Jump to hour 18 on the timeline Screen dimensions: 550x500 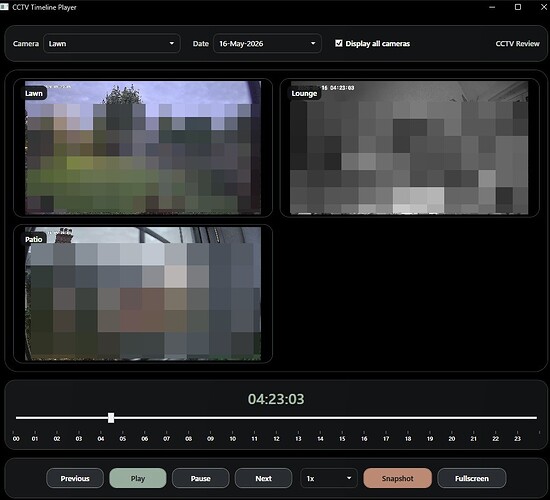(x=408, y=438)
